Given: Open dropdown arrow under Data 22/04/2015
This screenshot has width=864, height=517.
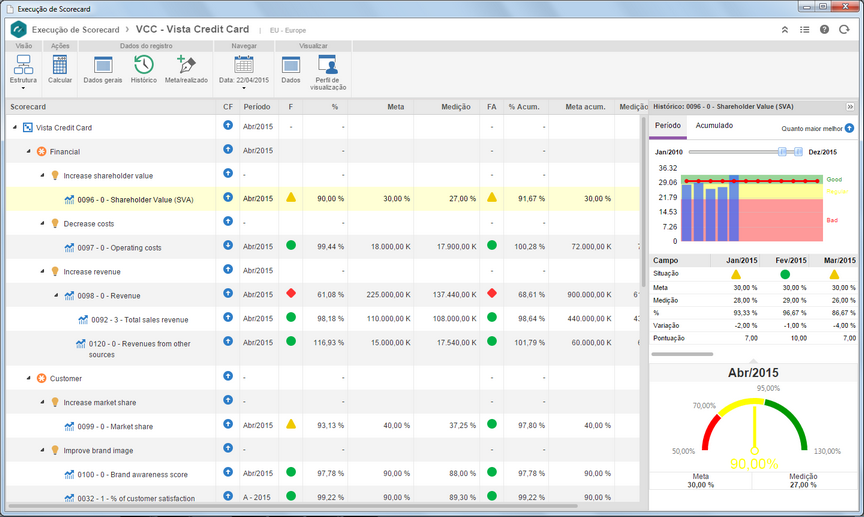Looking at the screenshot, I should pyautogui.click(x=244, y=88).
